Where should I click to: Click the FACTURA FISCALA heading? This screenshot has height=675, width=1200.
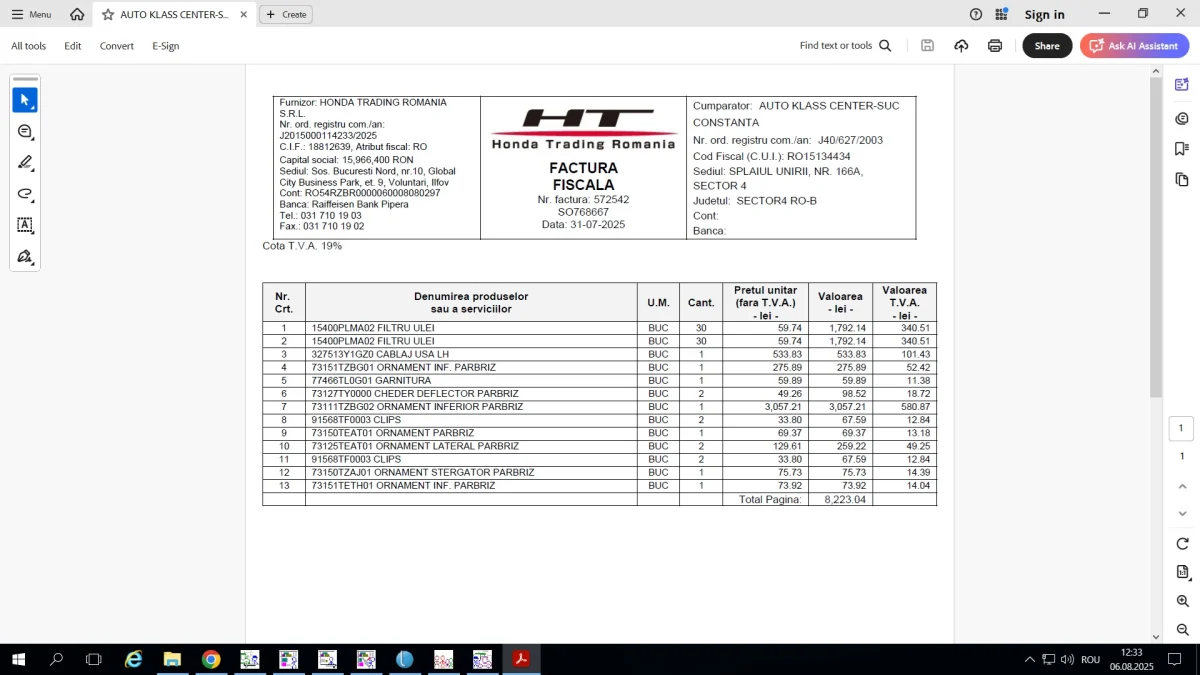(x=583, y=176)
